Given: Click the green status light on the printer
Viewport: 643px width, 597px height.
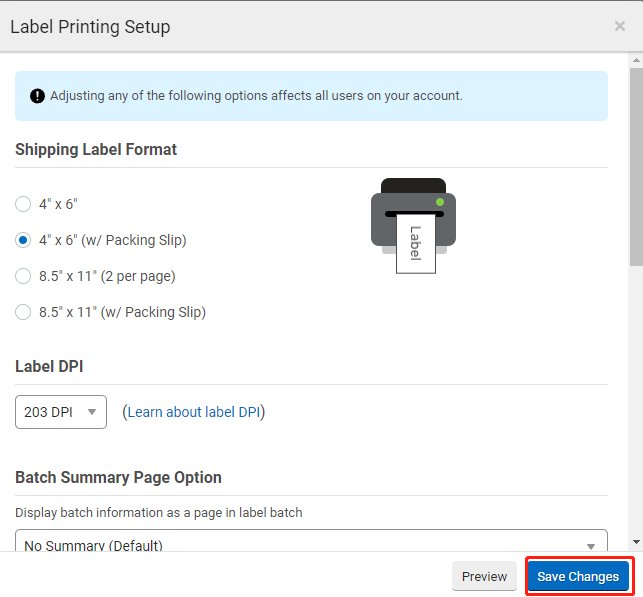Looking at the screenshot, I should 439,203.
